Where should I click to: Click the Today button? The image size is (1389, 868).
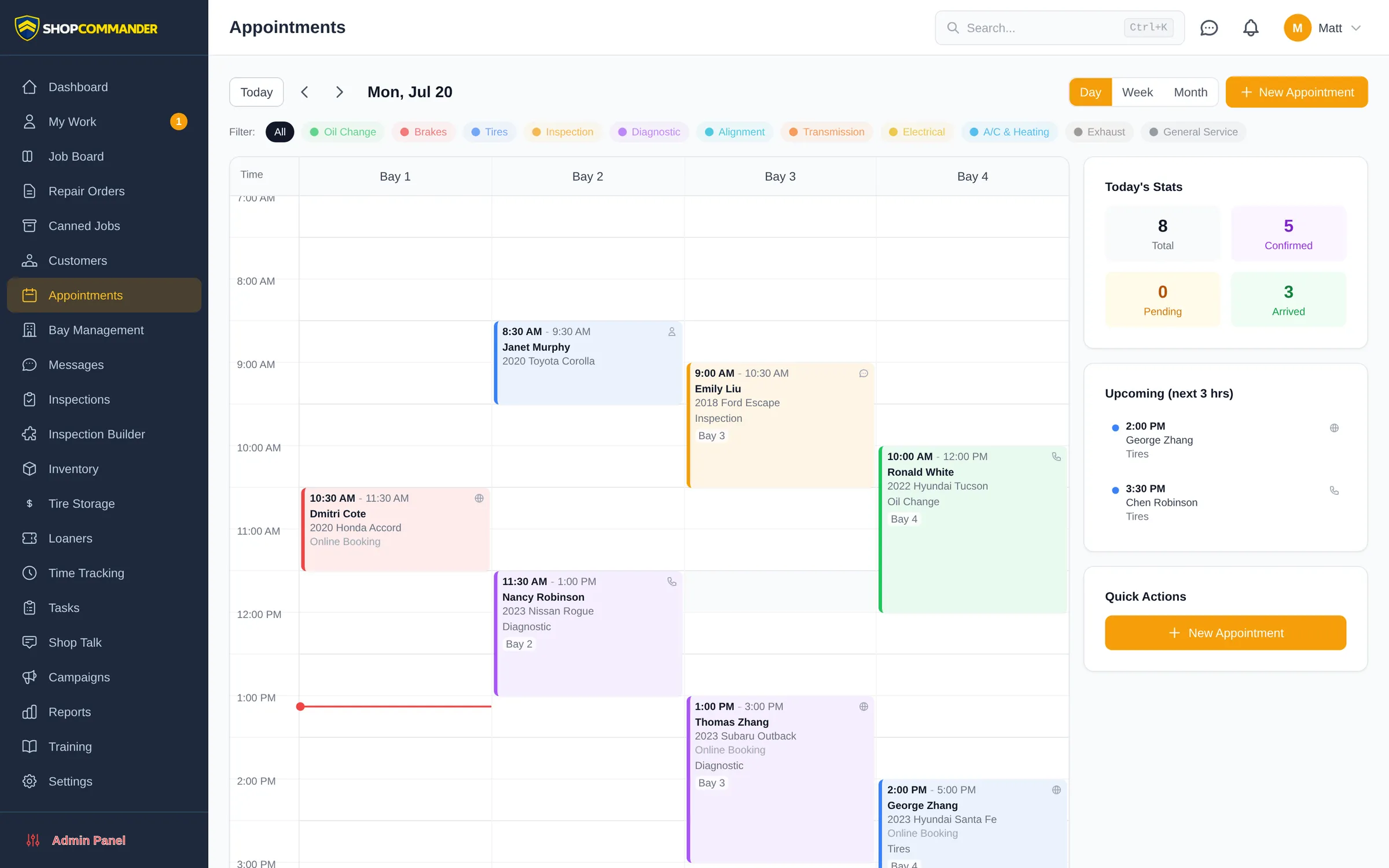[x=256, y=92]
